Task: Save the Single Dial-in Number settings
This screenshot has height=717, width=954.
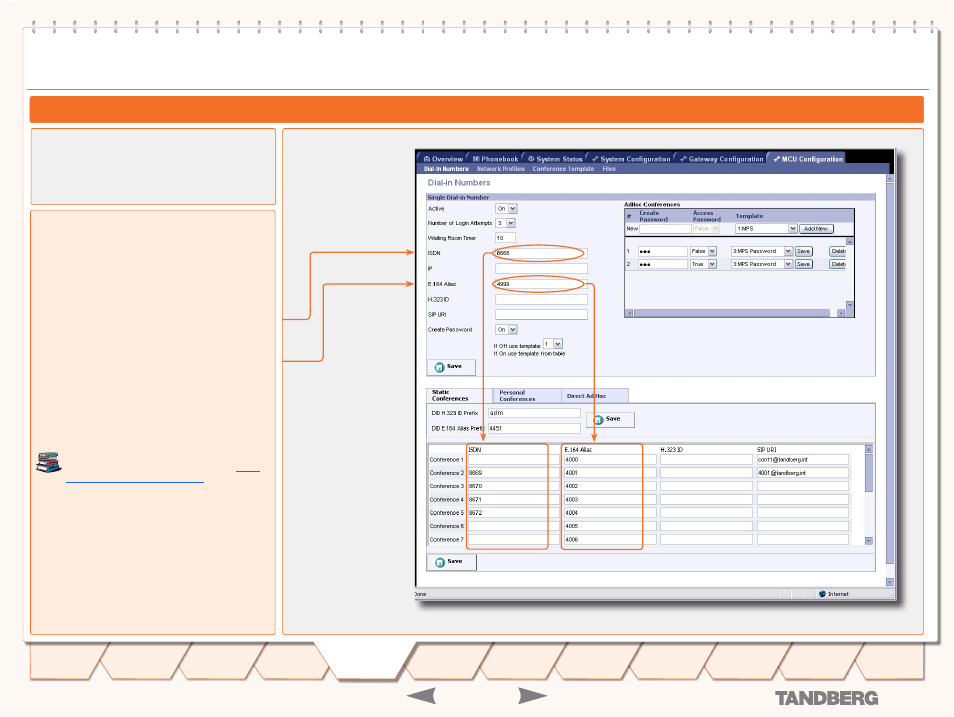Action: coord(451,367)
